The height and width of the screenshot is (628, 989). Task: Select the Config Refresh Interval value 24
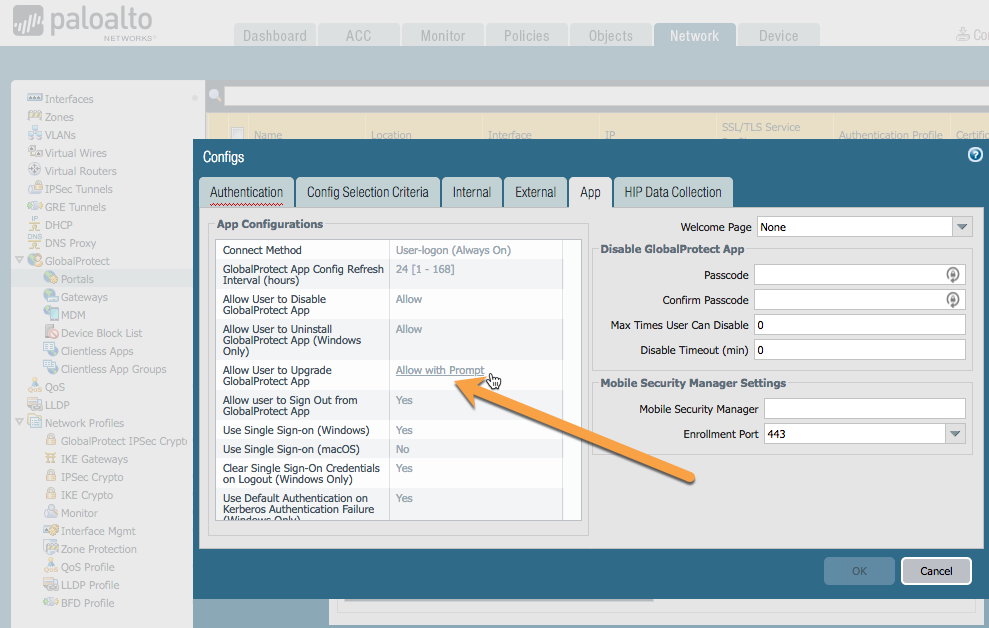tap(424, 269)
